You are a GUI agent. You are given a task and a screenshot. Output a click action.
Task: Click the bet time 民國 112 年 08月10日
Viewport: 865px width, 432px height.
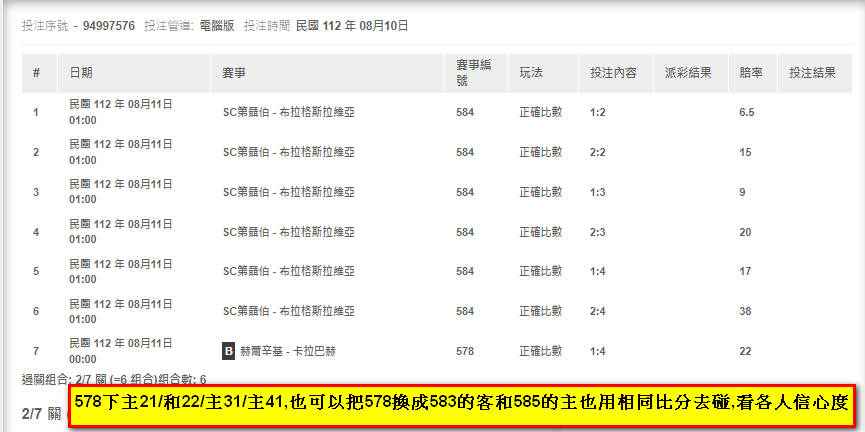[352, 25]
